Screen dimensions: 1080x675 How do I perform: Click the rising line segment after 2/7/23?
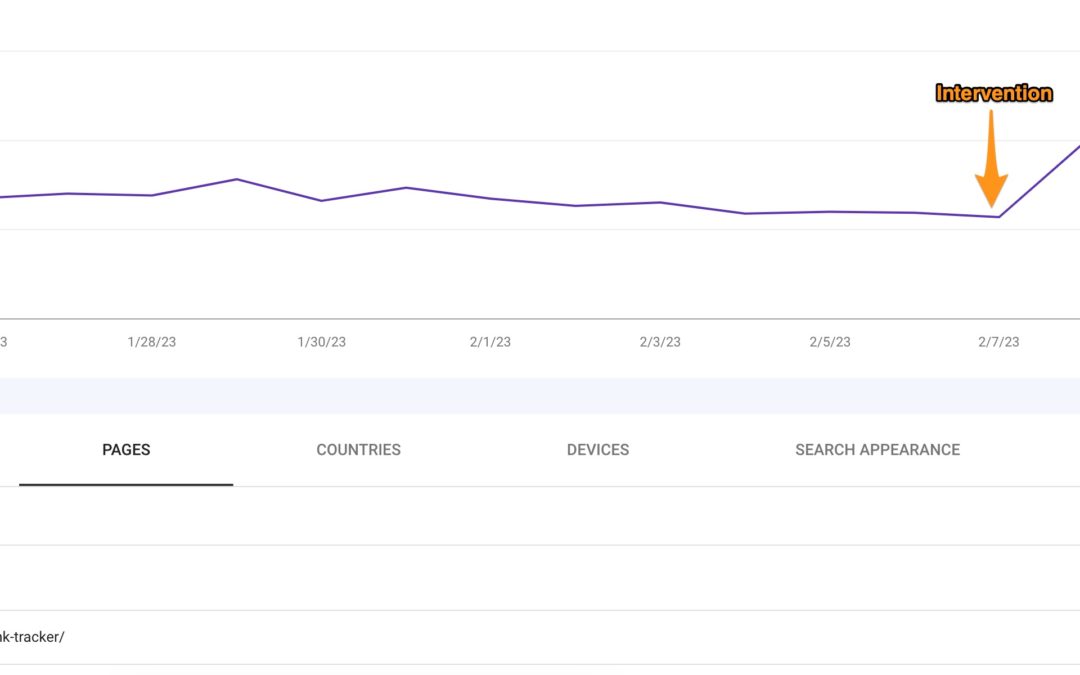pyautogui.click(x=1040, y=180)
